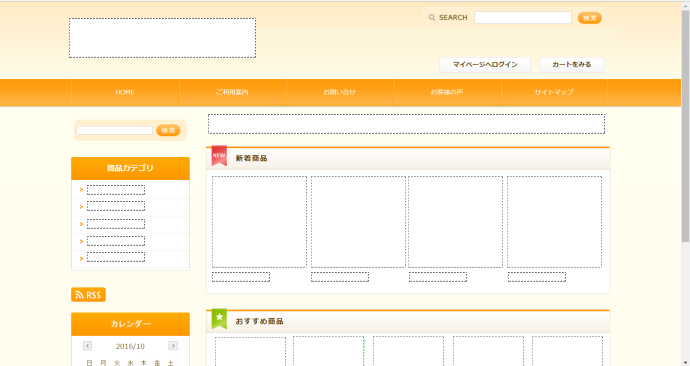Click the green star ribbon icon

(219, 318)
